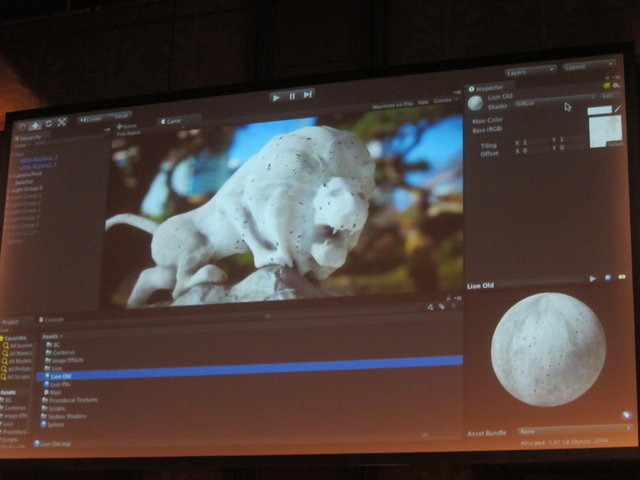640x480 pixels.
Task: Click the preview play button
Action: (593, 279)
